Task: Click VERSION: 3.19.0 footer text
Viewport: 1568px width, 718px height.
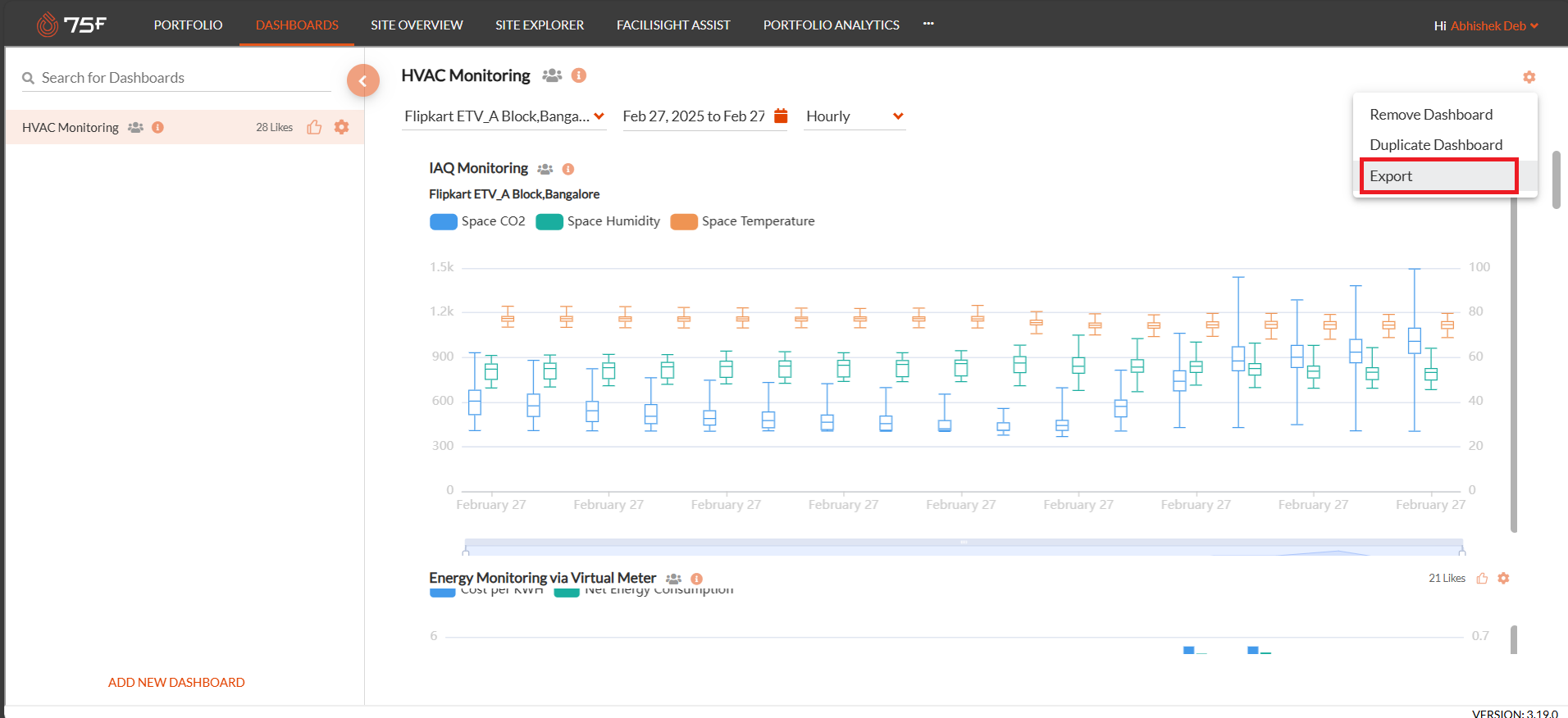Action: point(1515,713)
